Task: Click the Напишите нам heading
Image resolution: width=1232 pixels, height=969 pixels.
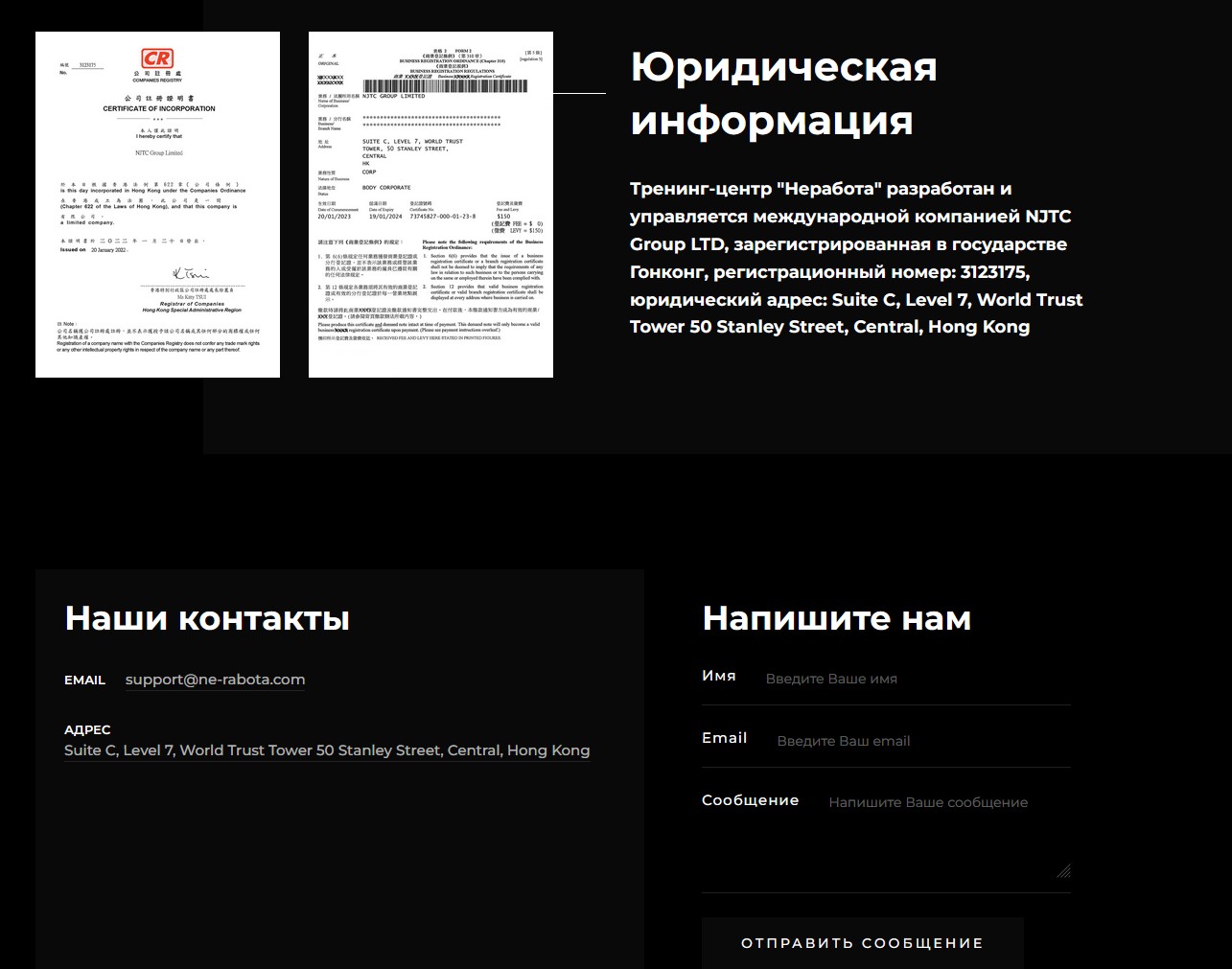Action: pos(837,618)
